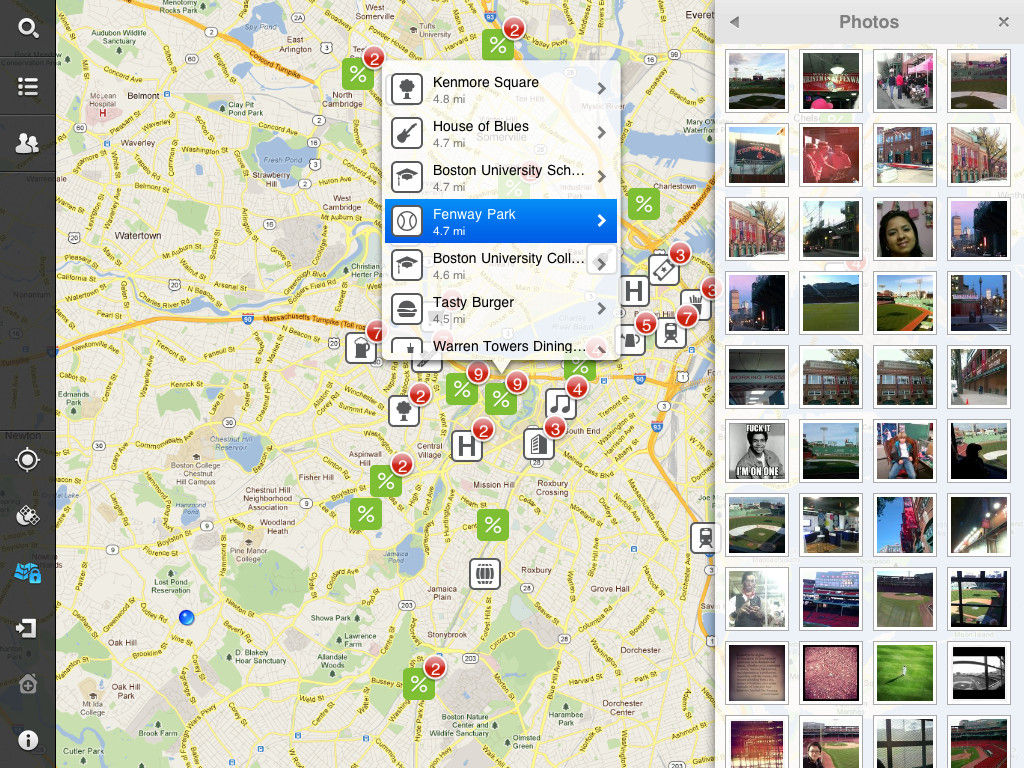1024x768 pixels.
Task: Tap the burger icon beside Tasty Burger
Action: pos(407,308)
